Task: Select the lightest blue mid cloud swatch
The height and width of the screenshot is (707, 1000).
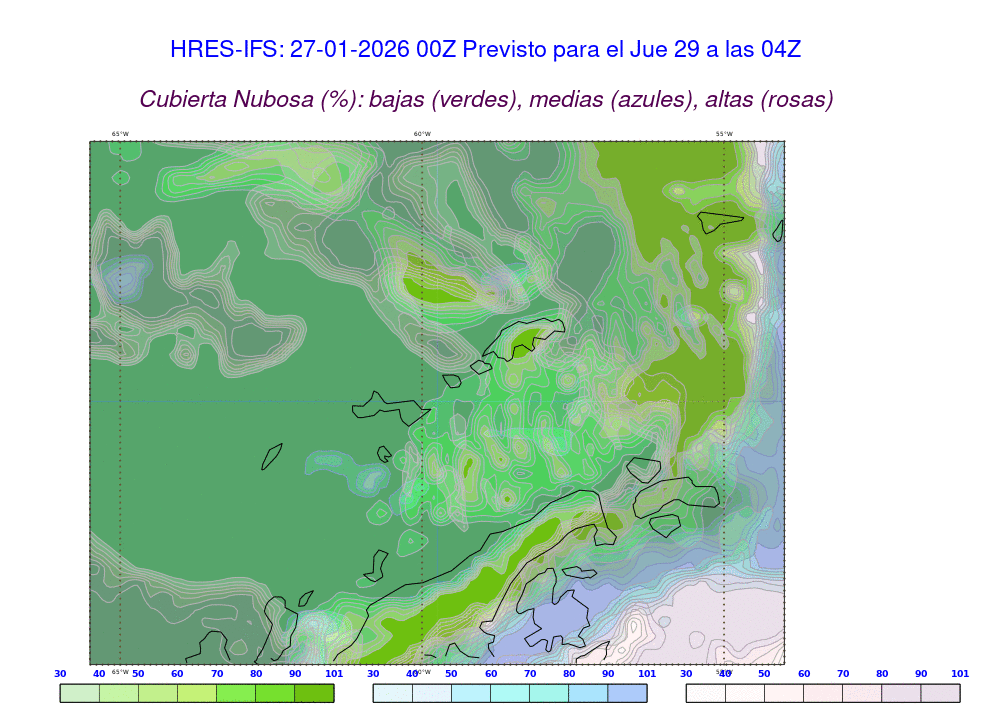Action: click(x=392, y=693)
